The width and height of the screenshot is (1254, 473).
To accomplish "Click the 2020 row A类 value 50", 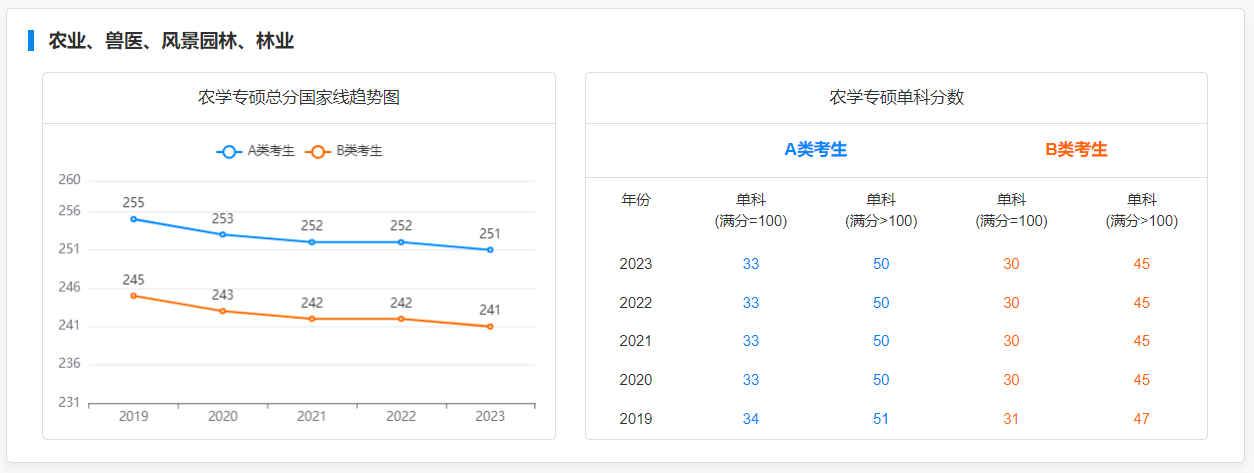I will point(881,380).
